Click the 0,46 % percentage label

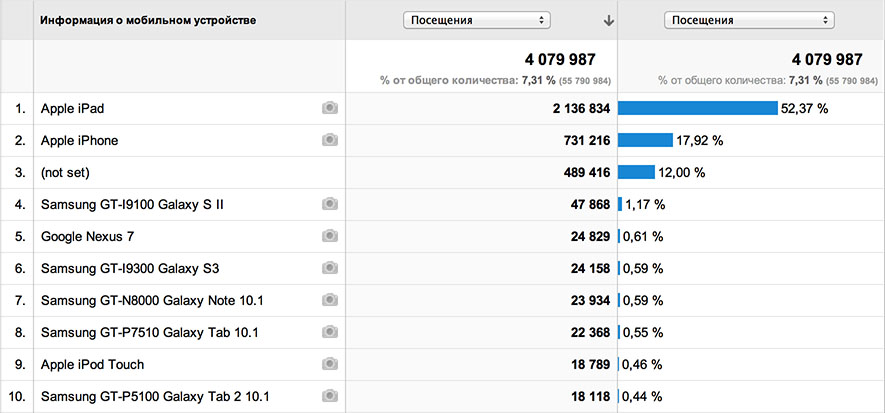[642, 364]
